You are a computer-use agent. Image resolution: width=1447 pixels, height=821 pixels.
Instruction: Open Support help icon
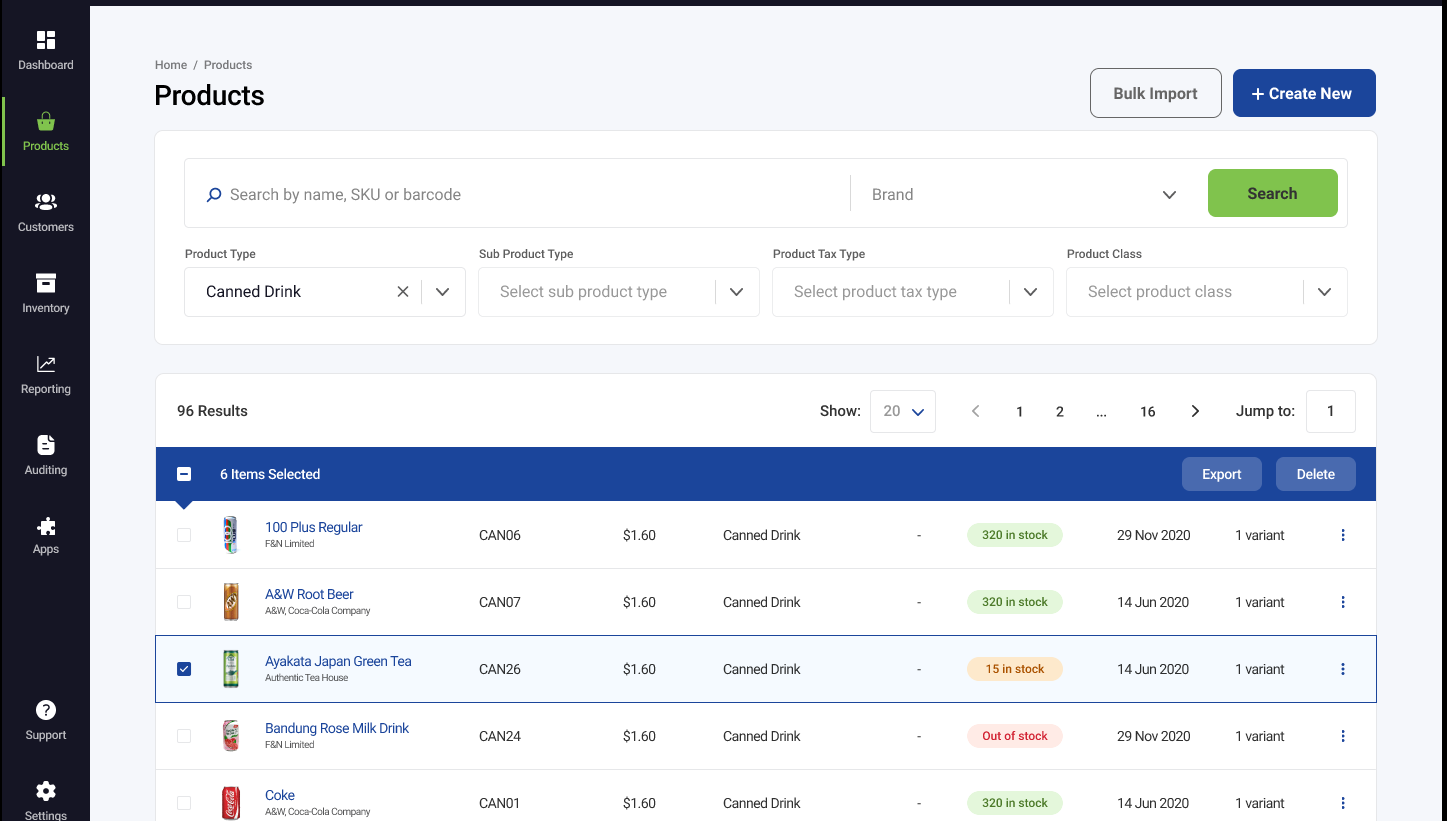(46, 710)
